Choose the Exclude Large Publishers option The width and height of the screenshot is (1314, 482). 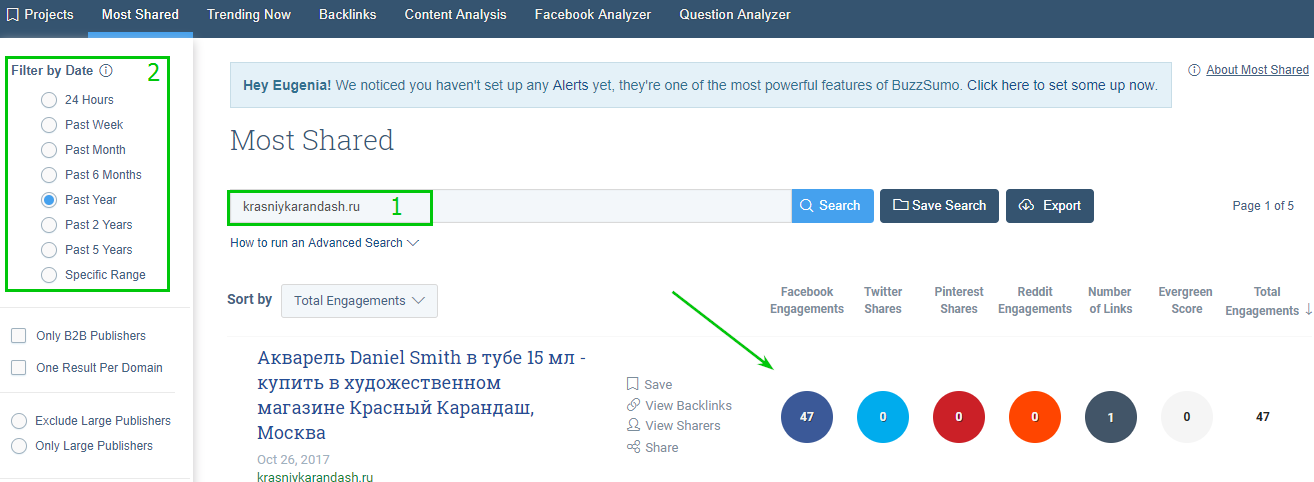[x=19, y=421]
